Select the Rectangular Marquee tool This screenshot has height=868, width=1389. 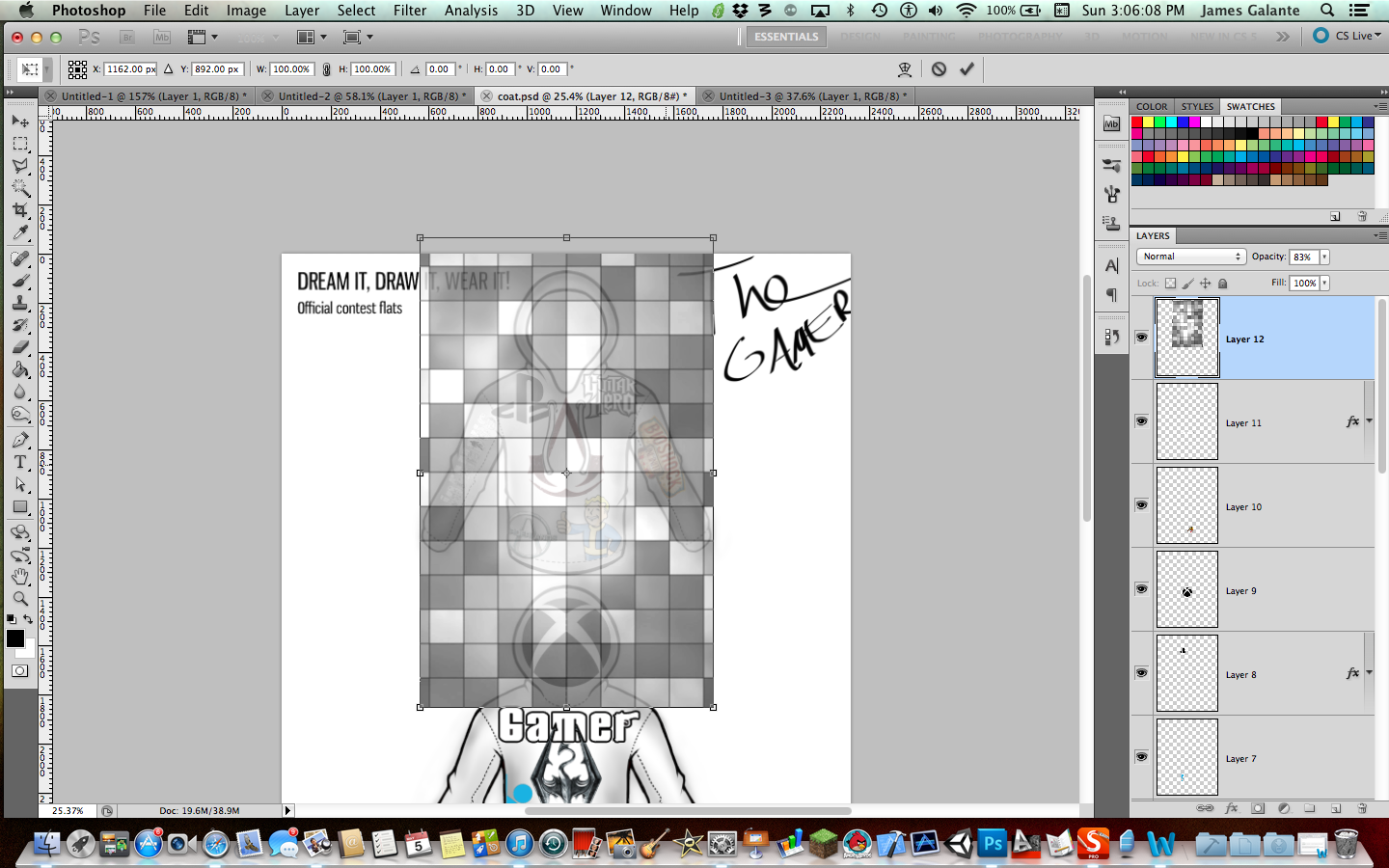point(20,144)
